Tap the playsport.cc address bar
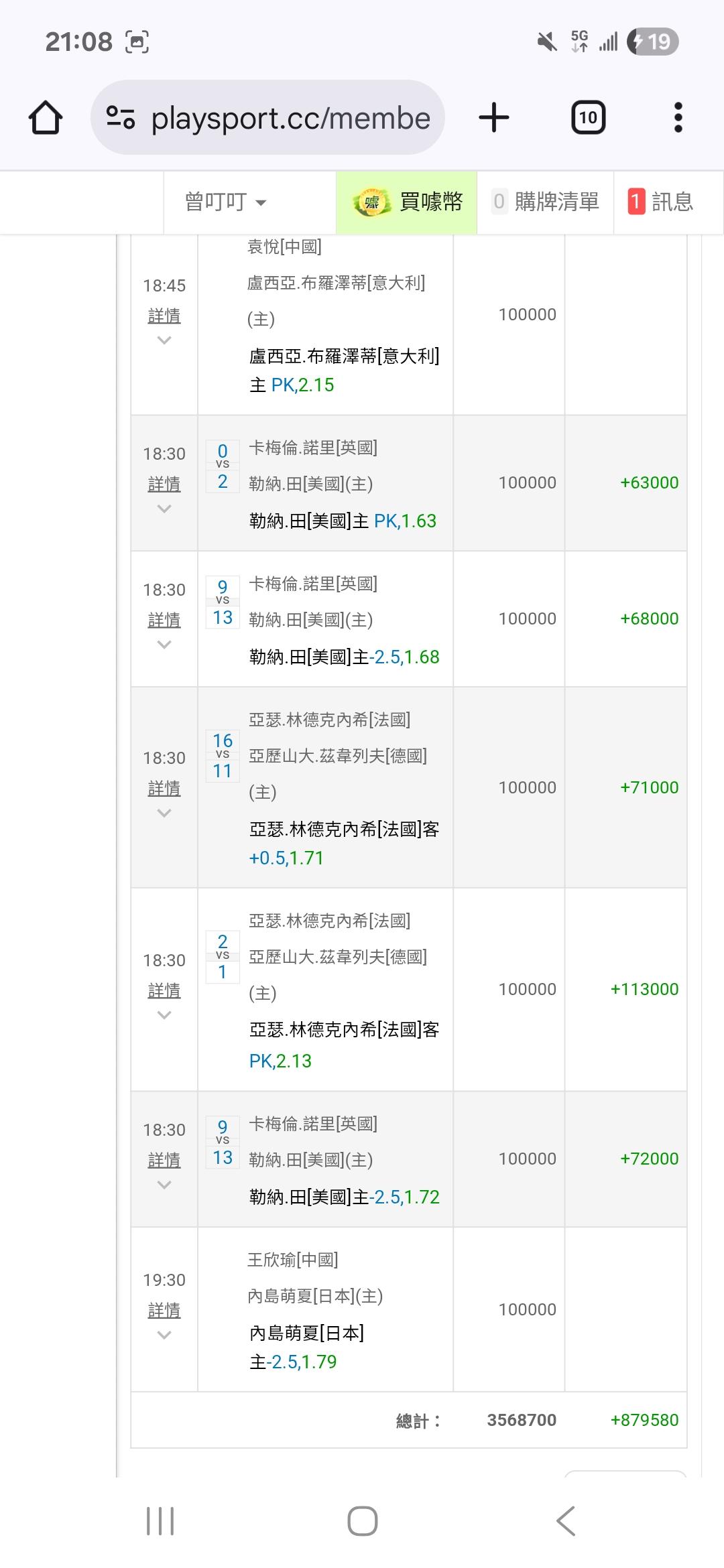Image resolution: width=724 pixels, height=1568 pixels. coord(290,118)
